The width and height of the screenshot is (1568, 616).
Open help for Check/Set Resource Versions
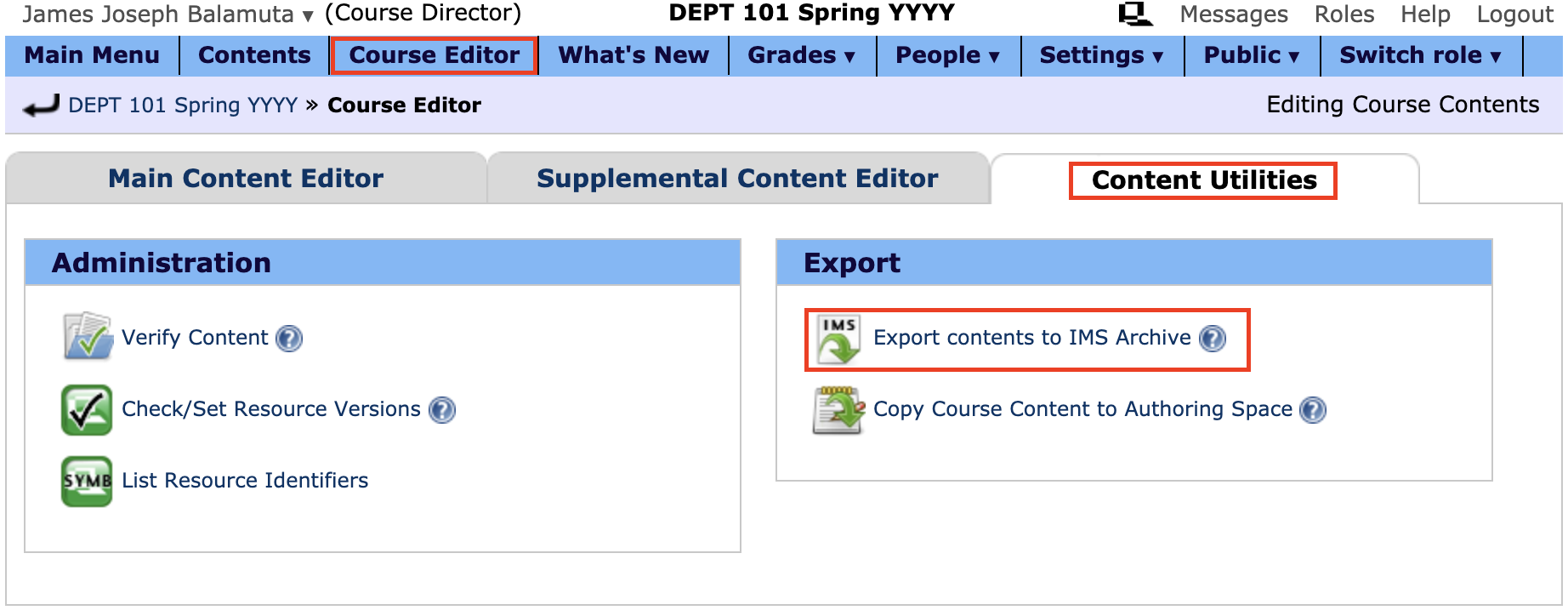point(442,410)
